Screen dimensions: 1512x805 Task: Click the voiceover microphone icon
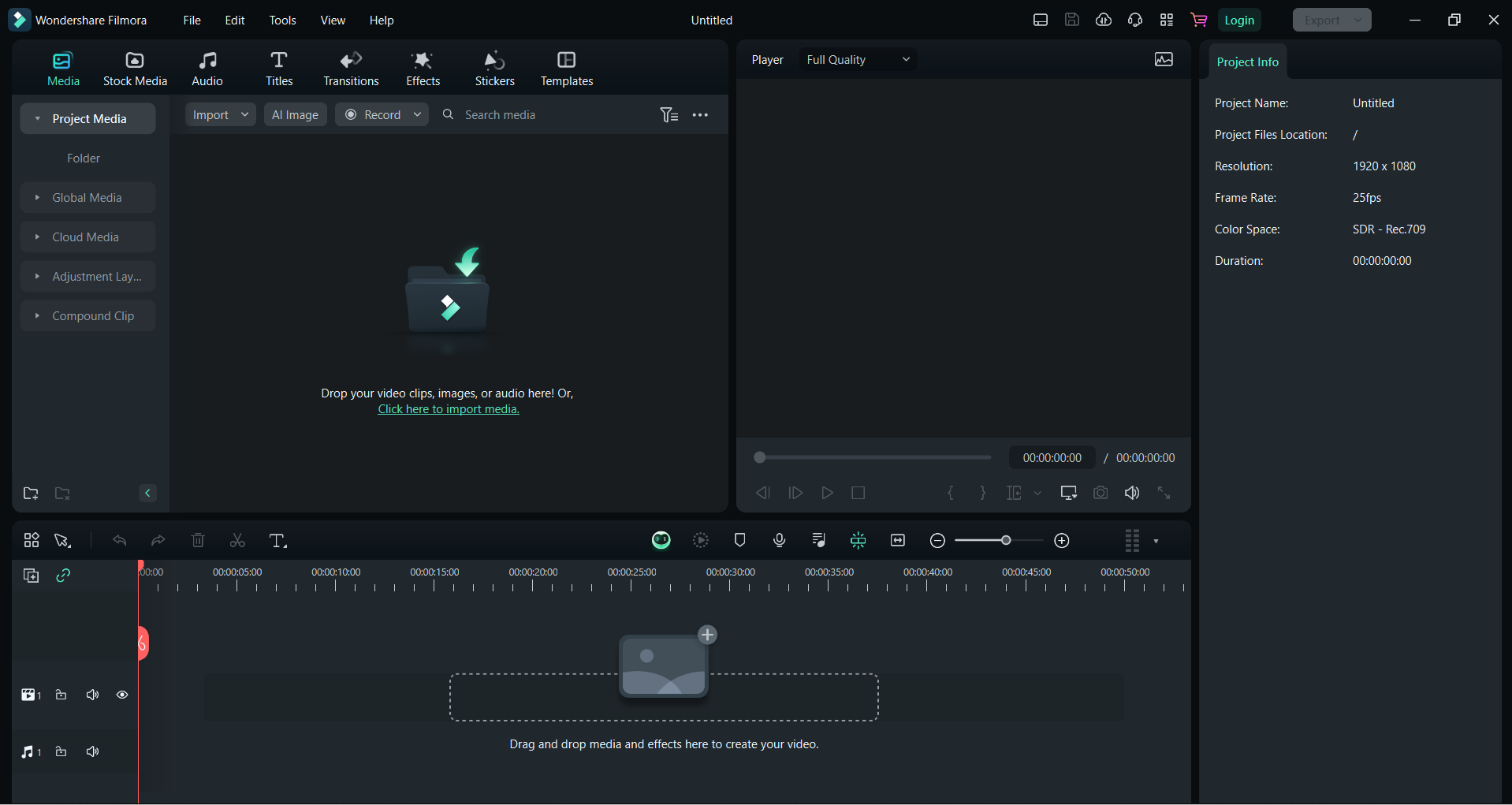point(779,540)
